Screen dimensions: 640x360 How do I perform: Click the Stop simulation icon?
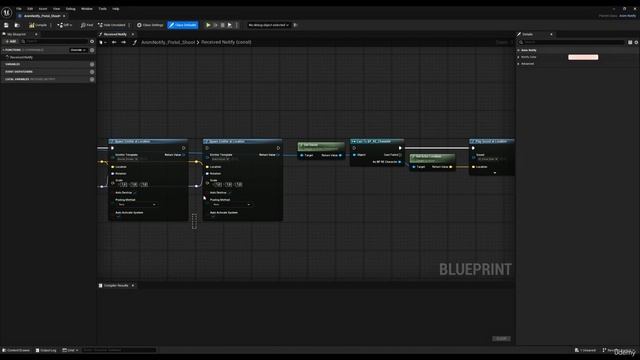tap(222, 25)
